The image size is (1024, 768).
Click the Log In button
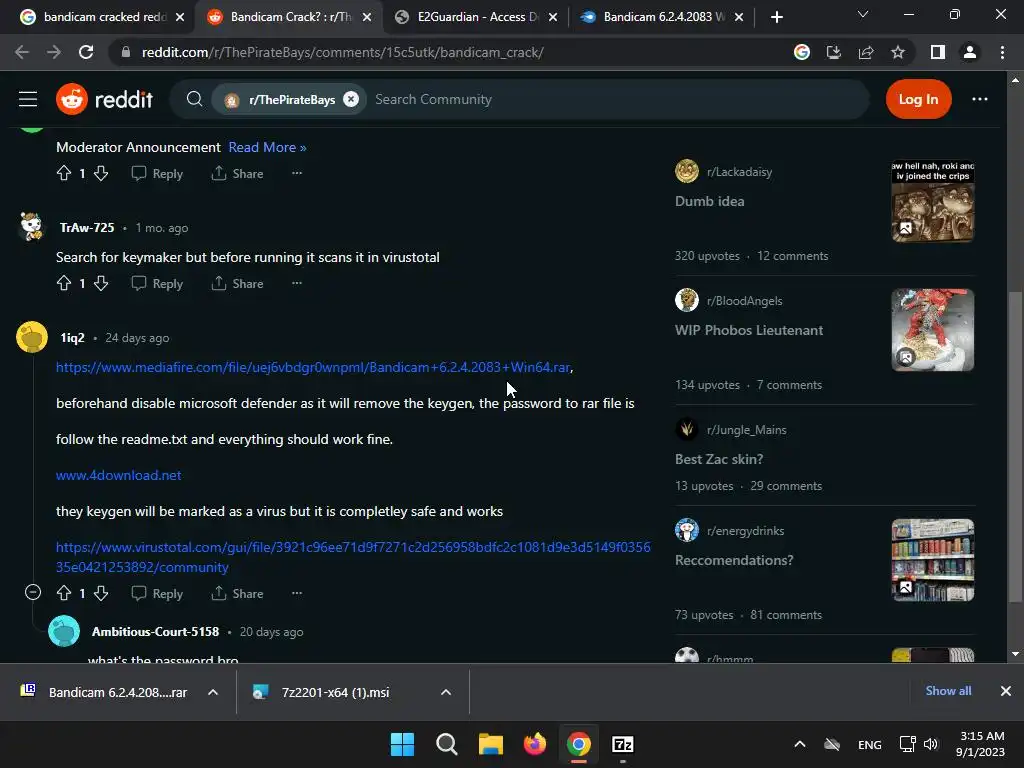[x=918, y=99]
